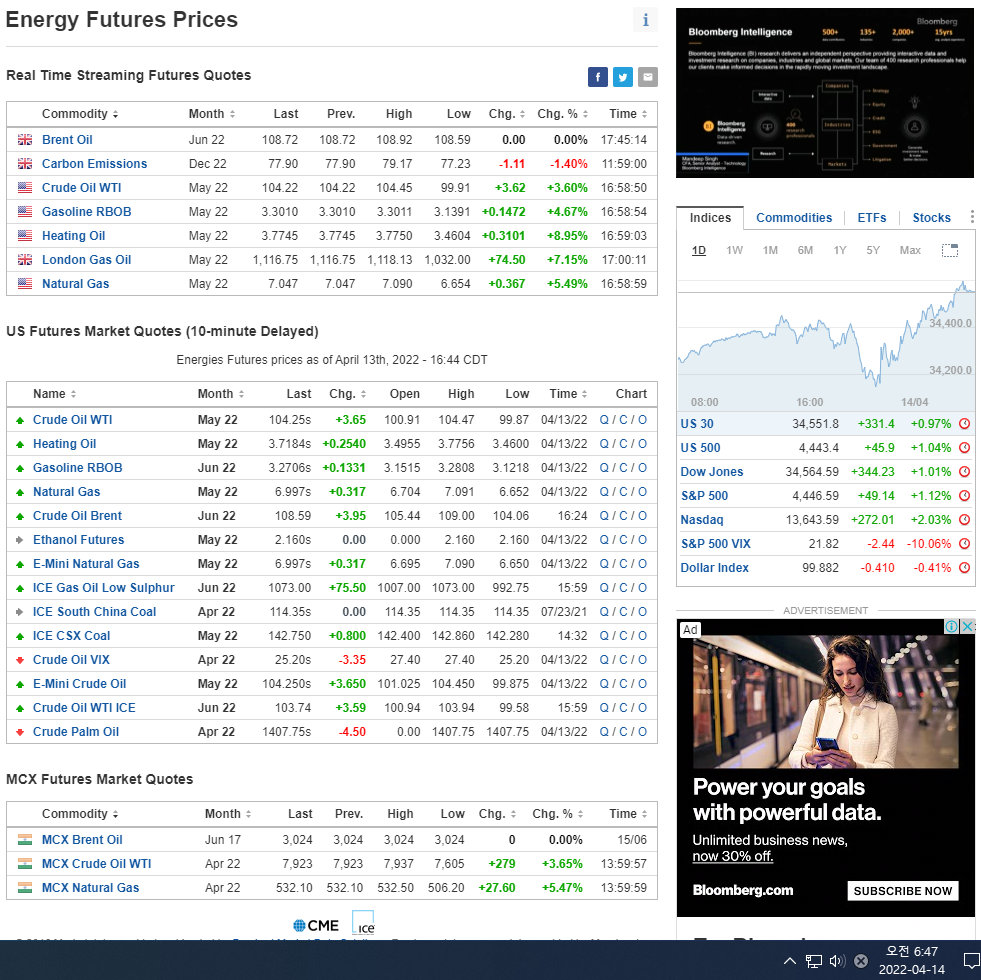The height and width of the screenshot is (980, 981).
Task: Click the red down arrow beside Crude Oil VIX
Action: pos(20,660)
